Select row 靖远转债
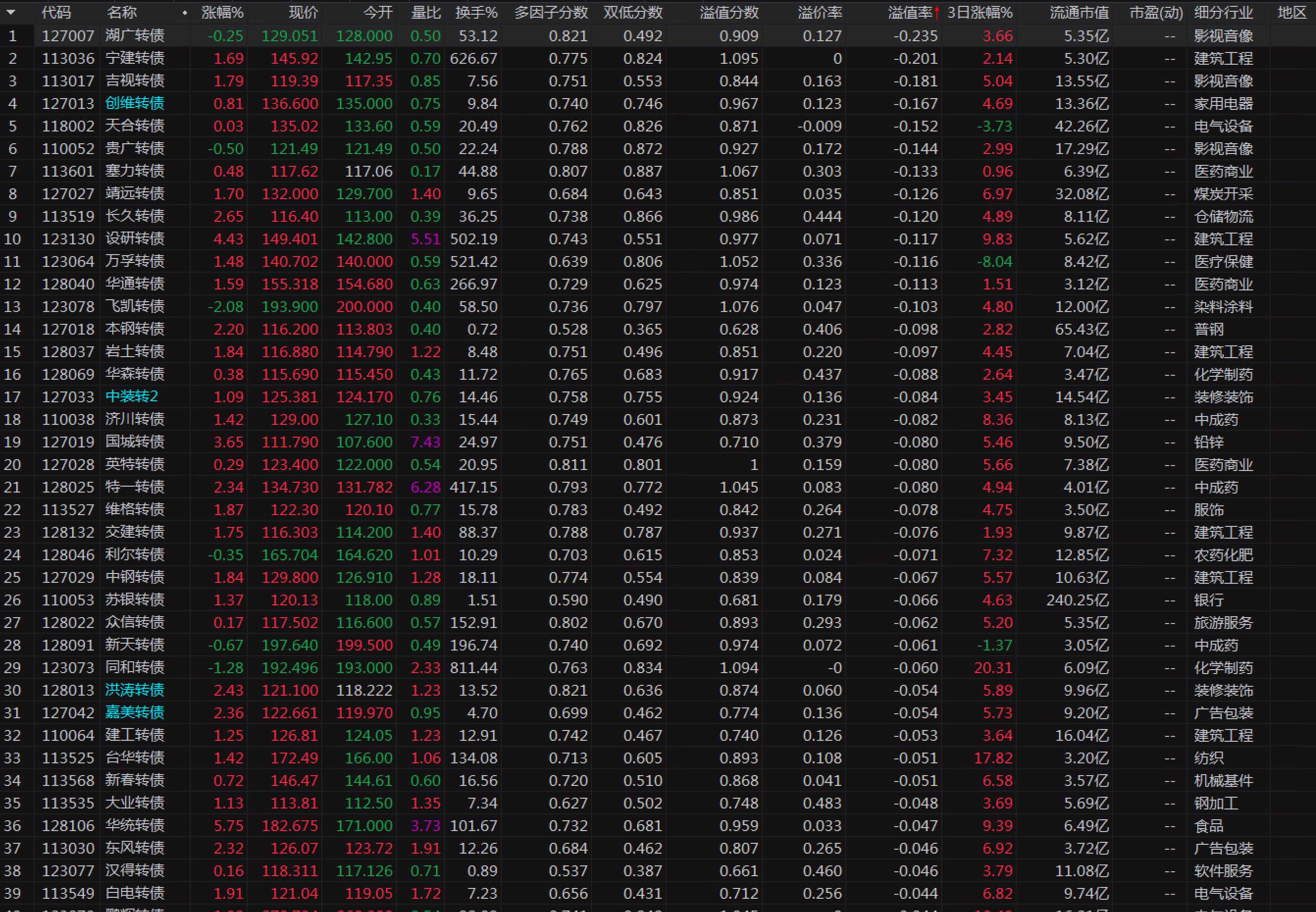The image size is (1316, 912). (658, 194)
